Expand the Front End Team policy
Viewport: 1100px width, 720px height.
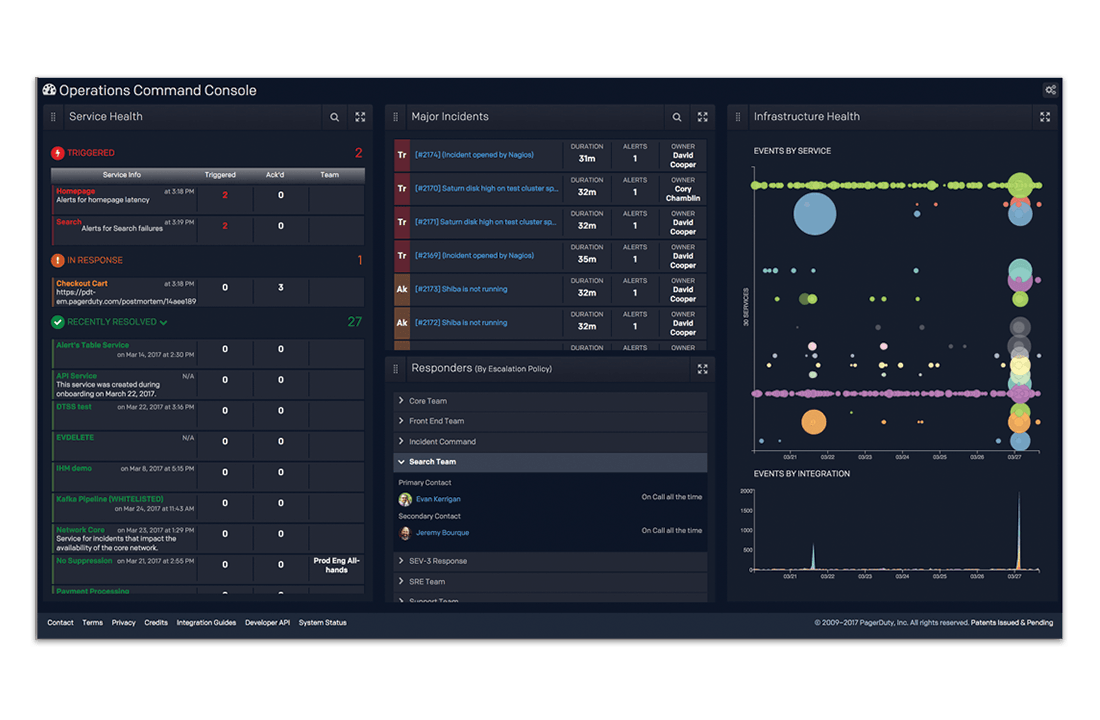coord(401,421)
